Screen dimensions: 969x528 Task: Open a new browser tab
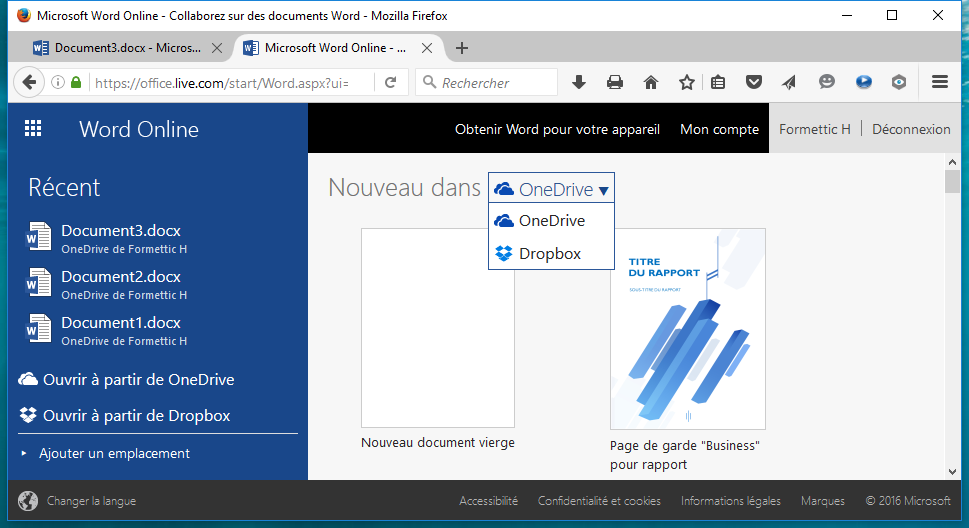pos(462,48)
